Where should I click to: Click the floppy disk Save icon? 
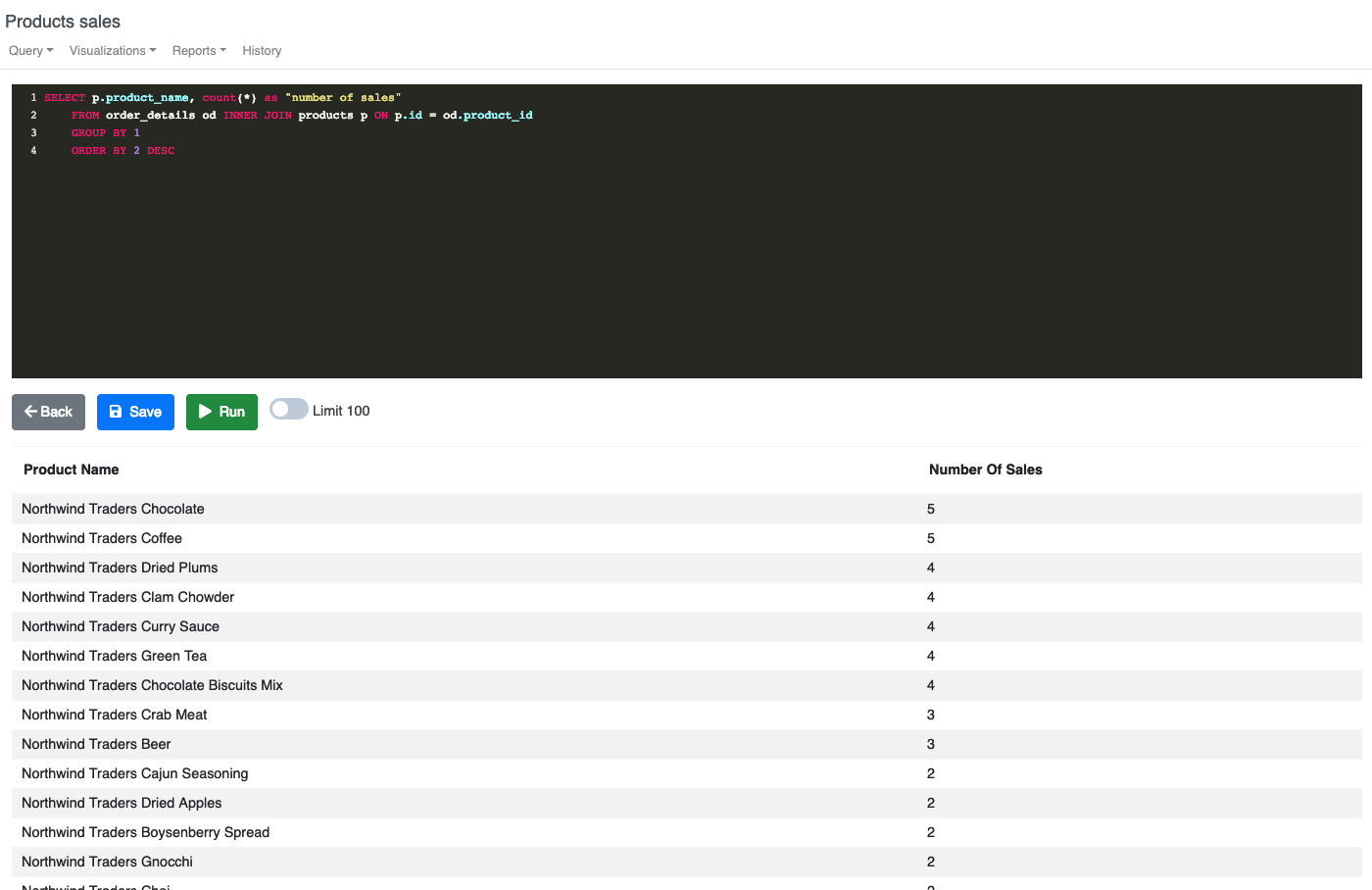[x=116, y=412]
